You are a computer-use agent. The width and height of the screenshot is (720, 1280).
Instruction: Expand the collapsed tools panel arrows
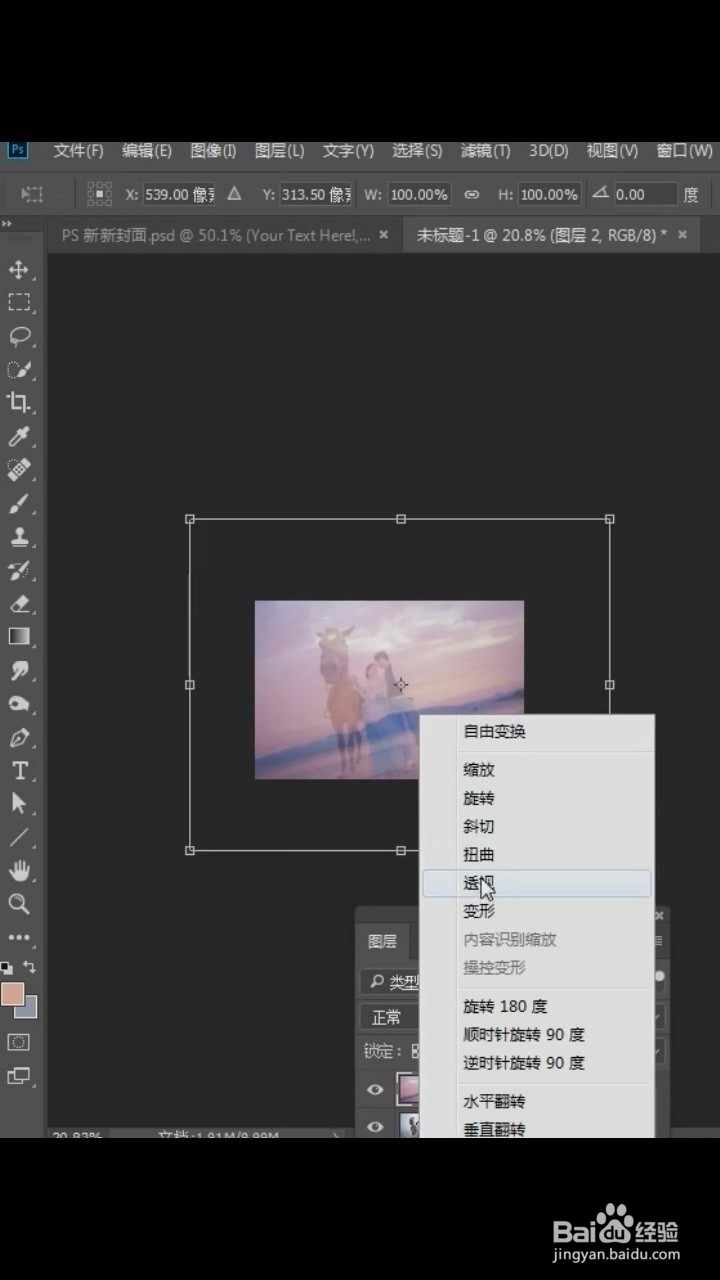6,224
